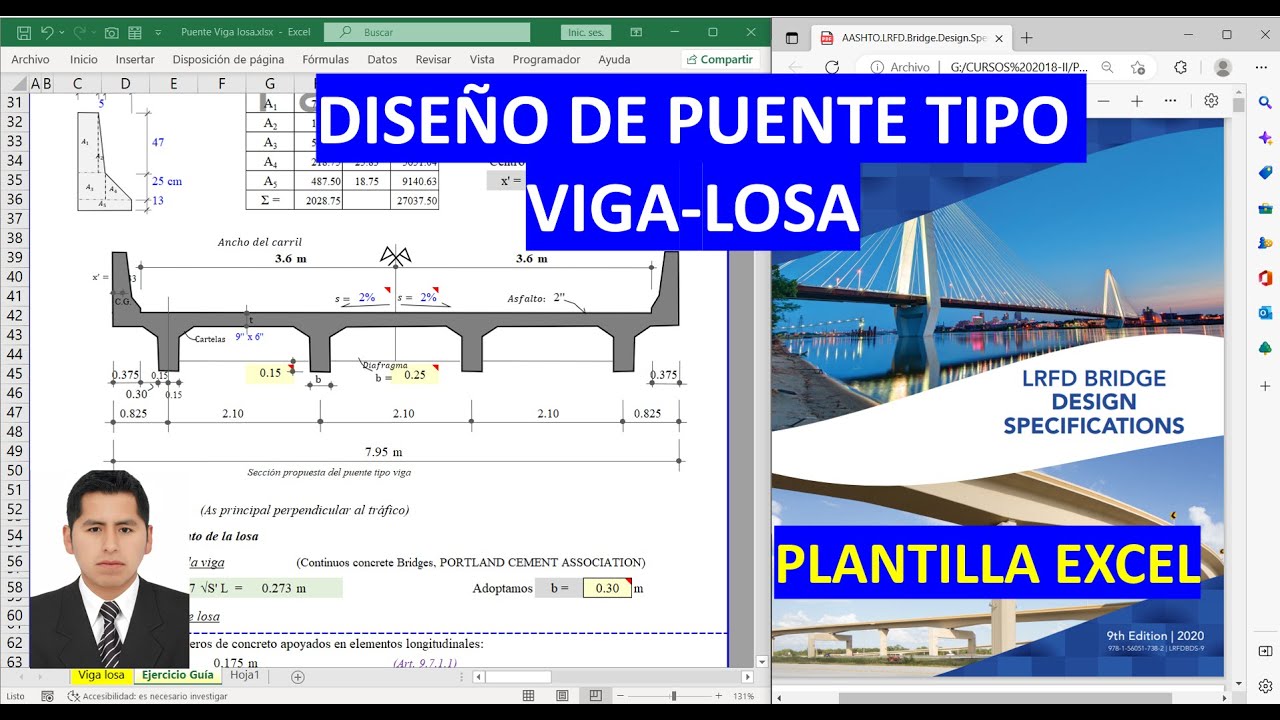Refresh the page in Edge
Image resolution: width=1280 pixels, height=720 pixels.
tap(831, 67)
